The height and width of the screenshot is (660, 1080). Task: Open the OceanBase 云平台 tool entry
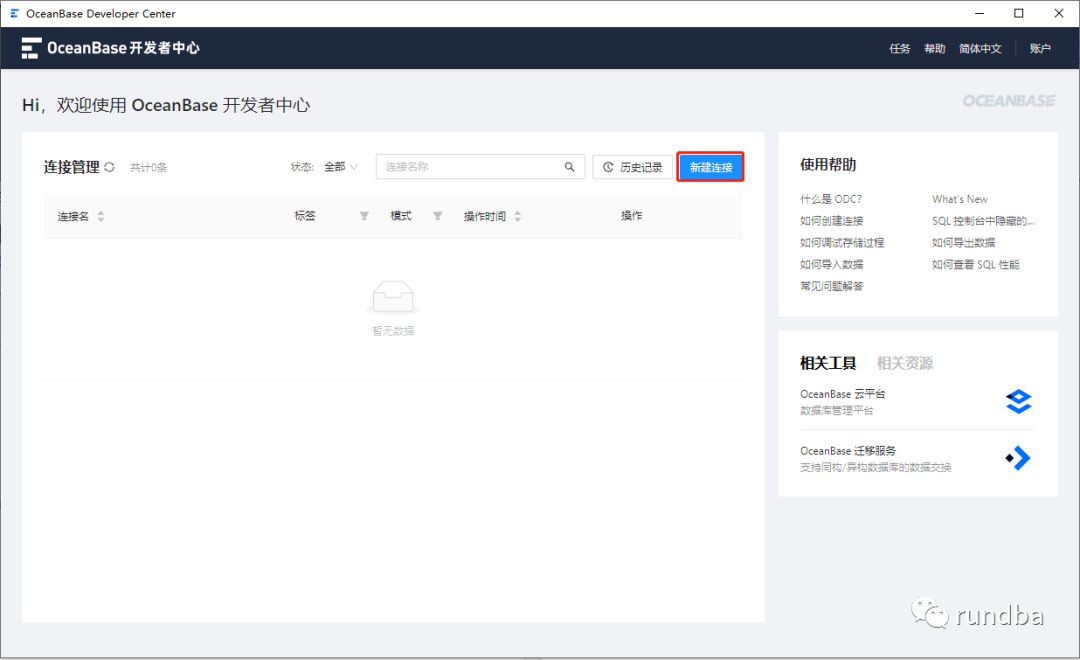pos(917,402)
